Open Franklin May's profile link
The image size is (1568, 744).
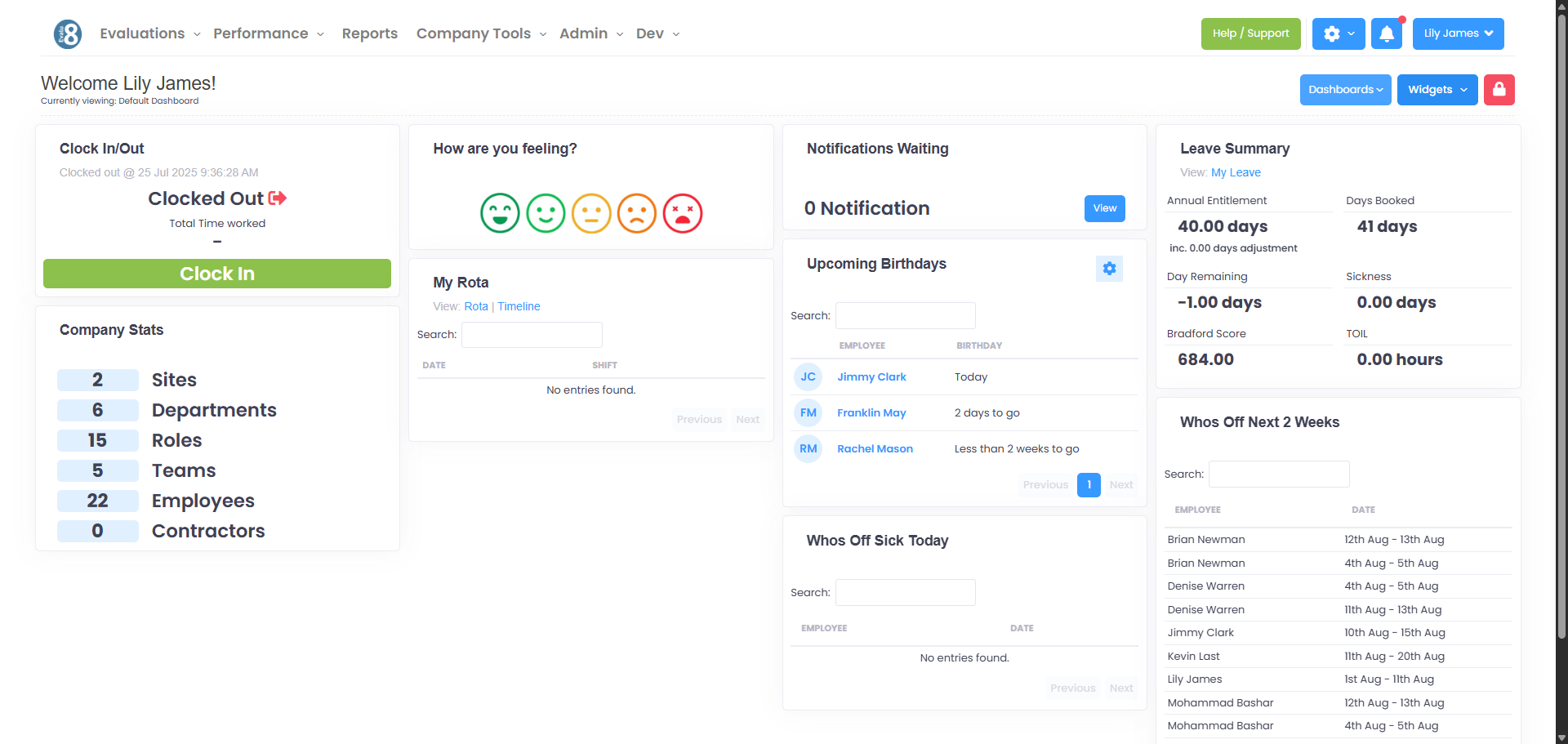tap(871, 412)
